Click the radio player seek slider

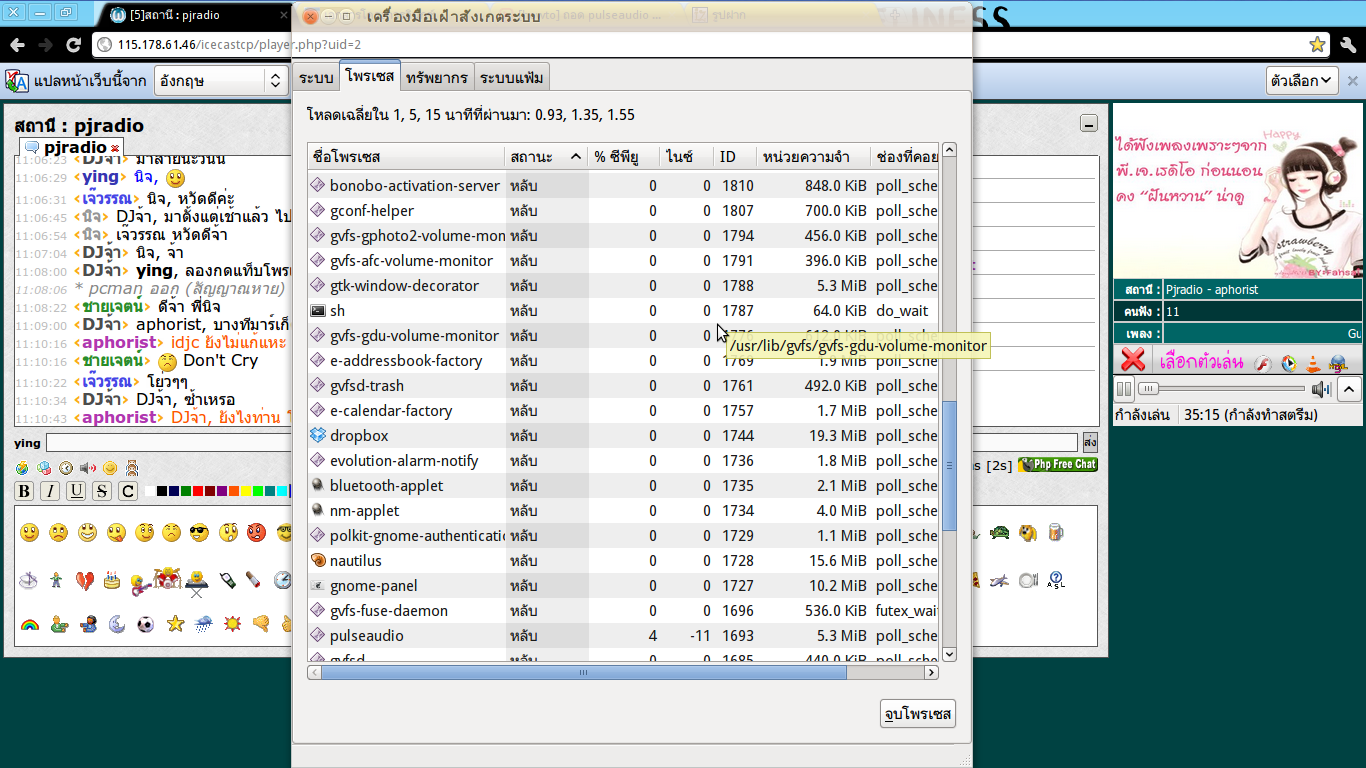coord(1221,389)
